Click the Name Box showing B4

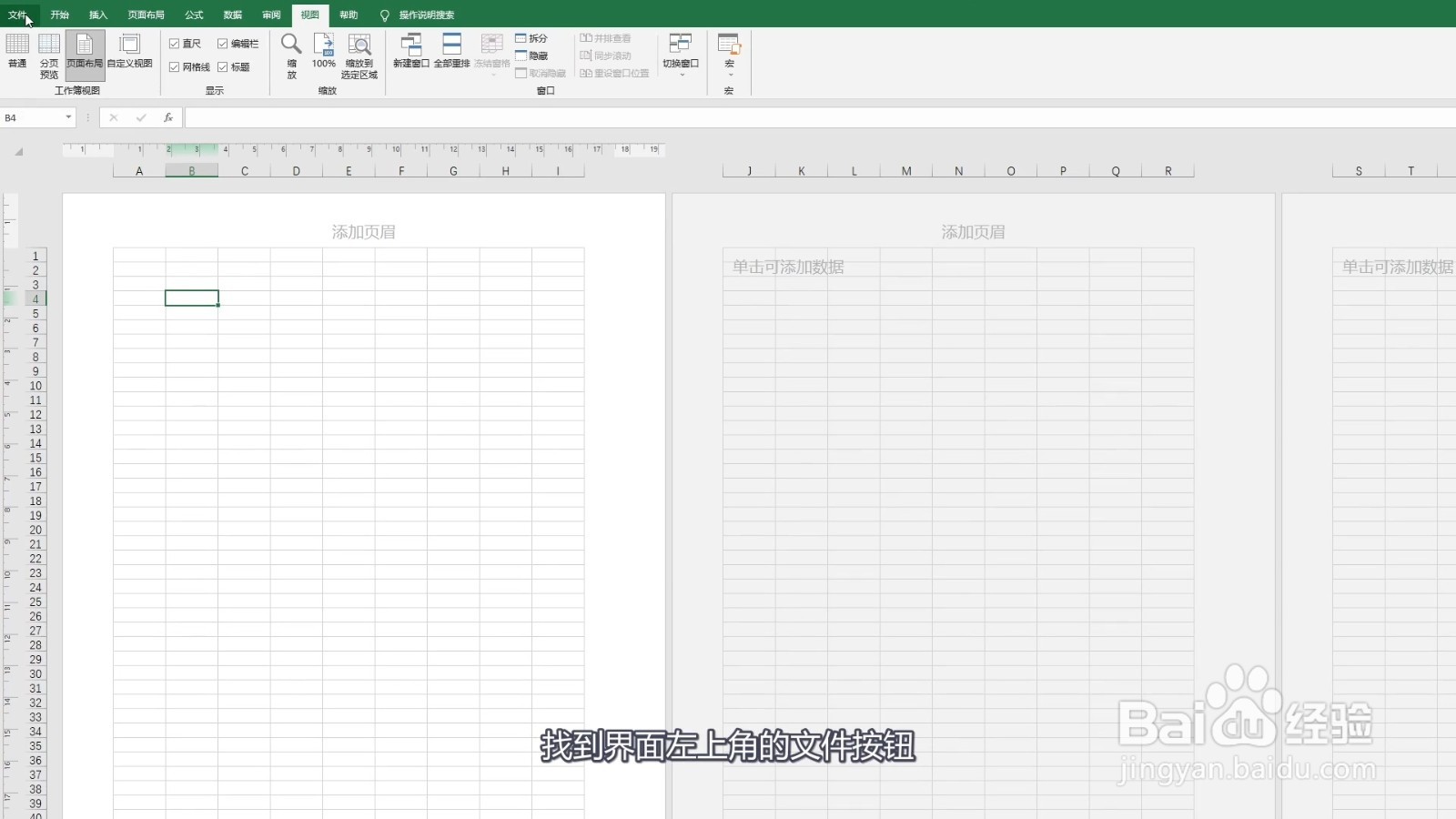(x=33, y=117)
